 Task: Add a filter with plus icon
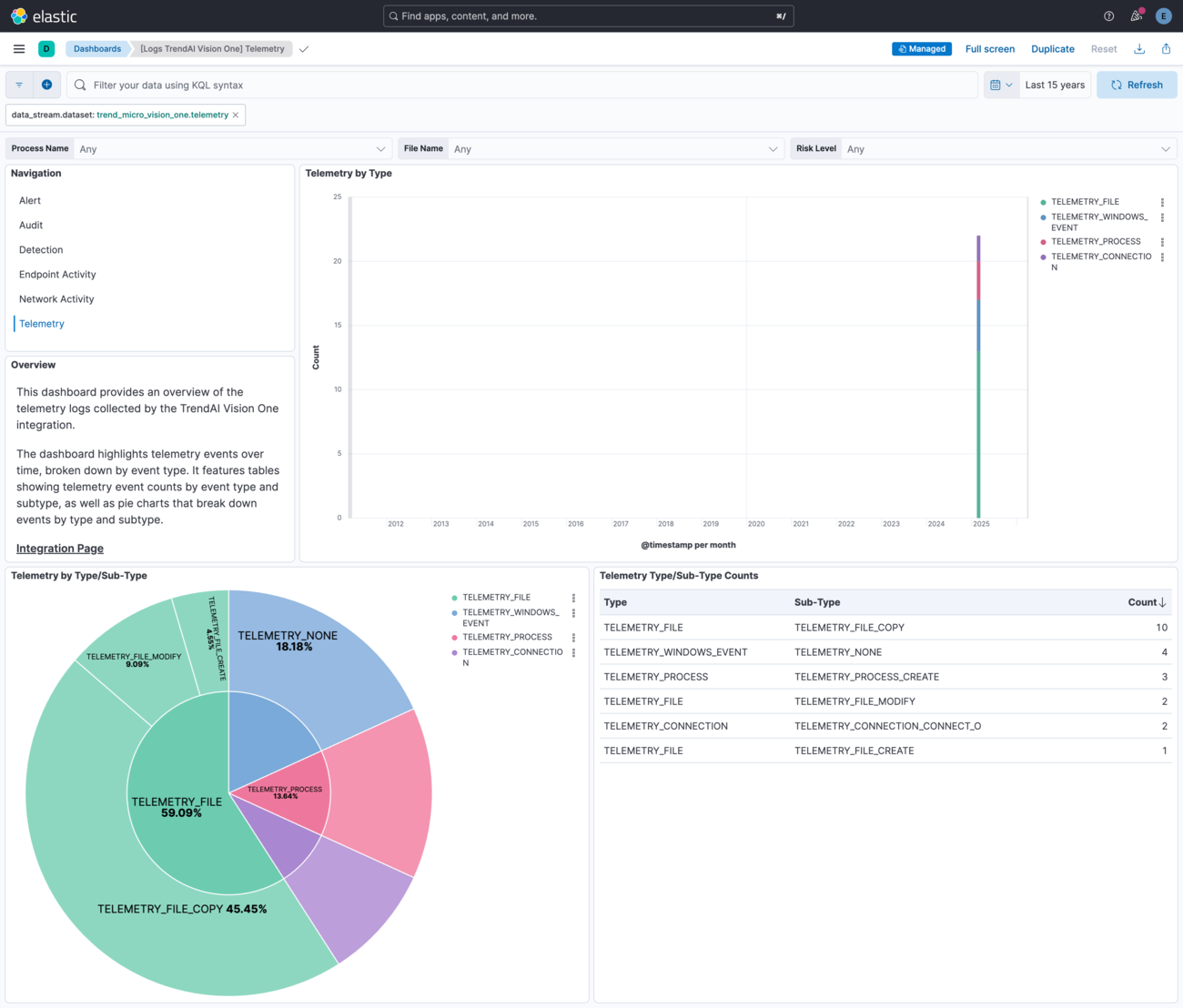pyautogui.click(x=47, y=85)
